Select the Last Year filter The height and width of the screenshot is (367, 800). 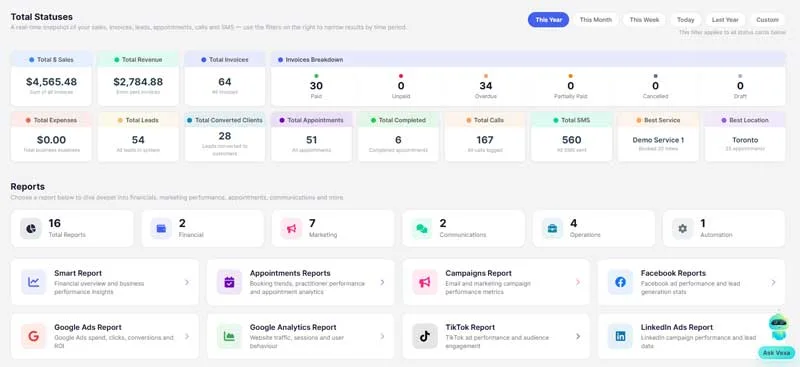pos(725,20)
